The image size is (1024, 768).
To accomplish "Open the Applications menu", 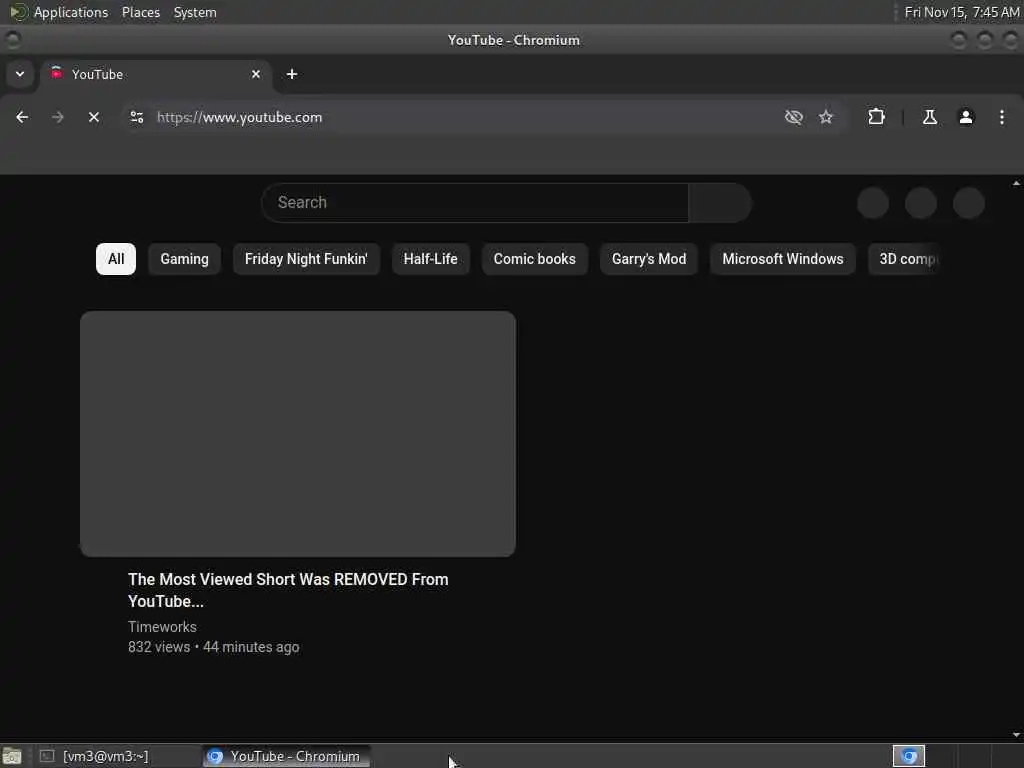I will click(x=71, y=12).
